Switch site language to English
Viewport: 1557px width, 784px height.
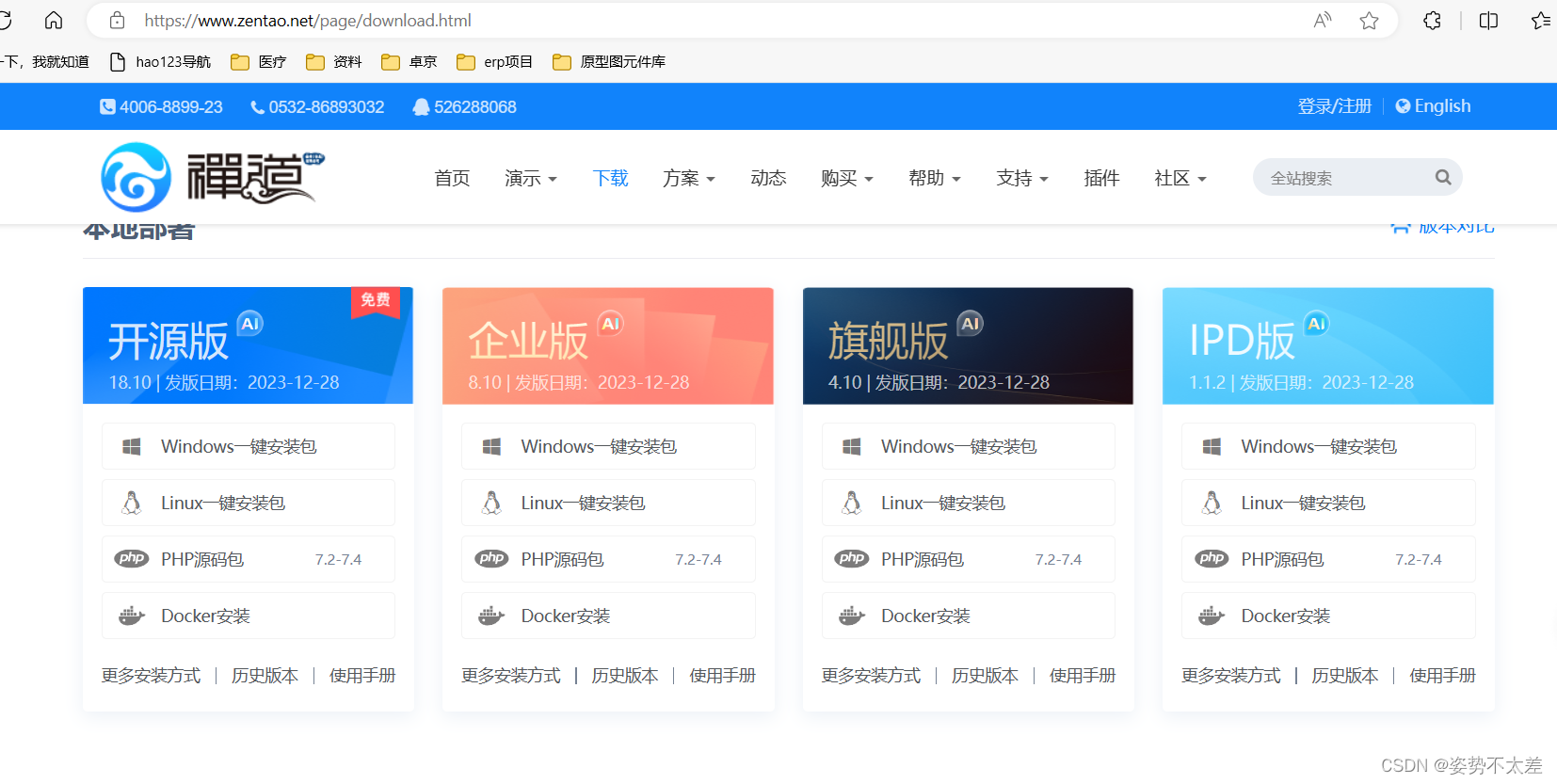(1433, 106)
